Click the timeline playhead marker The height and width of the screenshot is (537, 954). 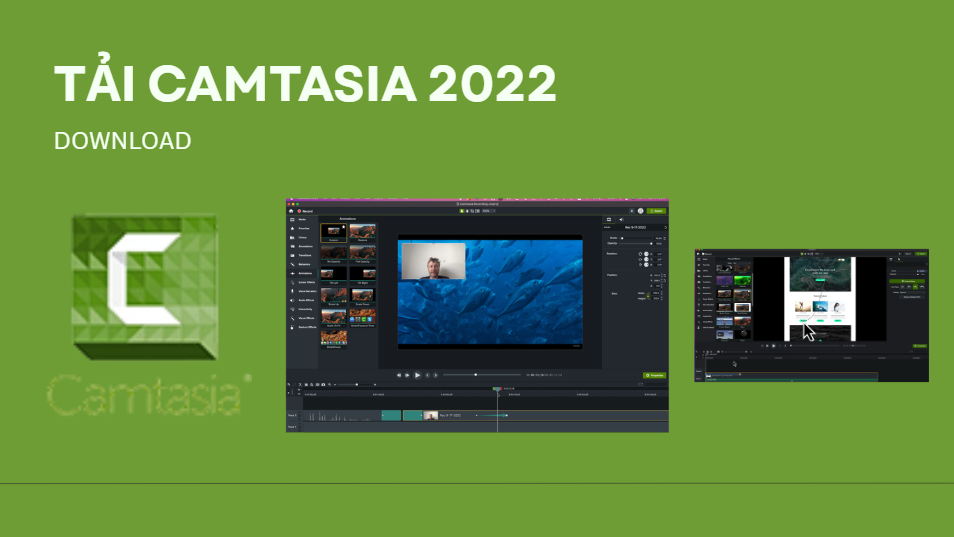coord(497,389)
